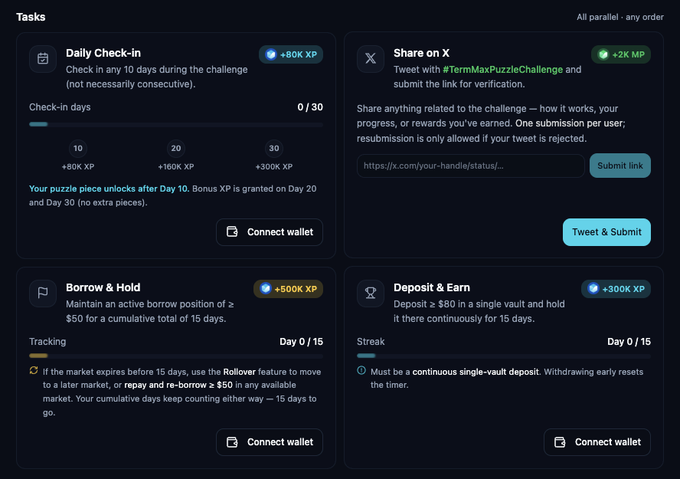Click the Submit link button
The image size is (680, 479).
(x=620, y=166)
